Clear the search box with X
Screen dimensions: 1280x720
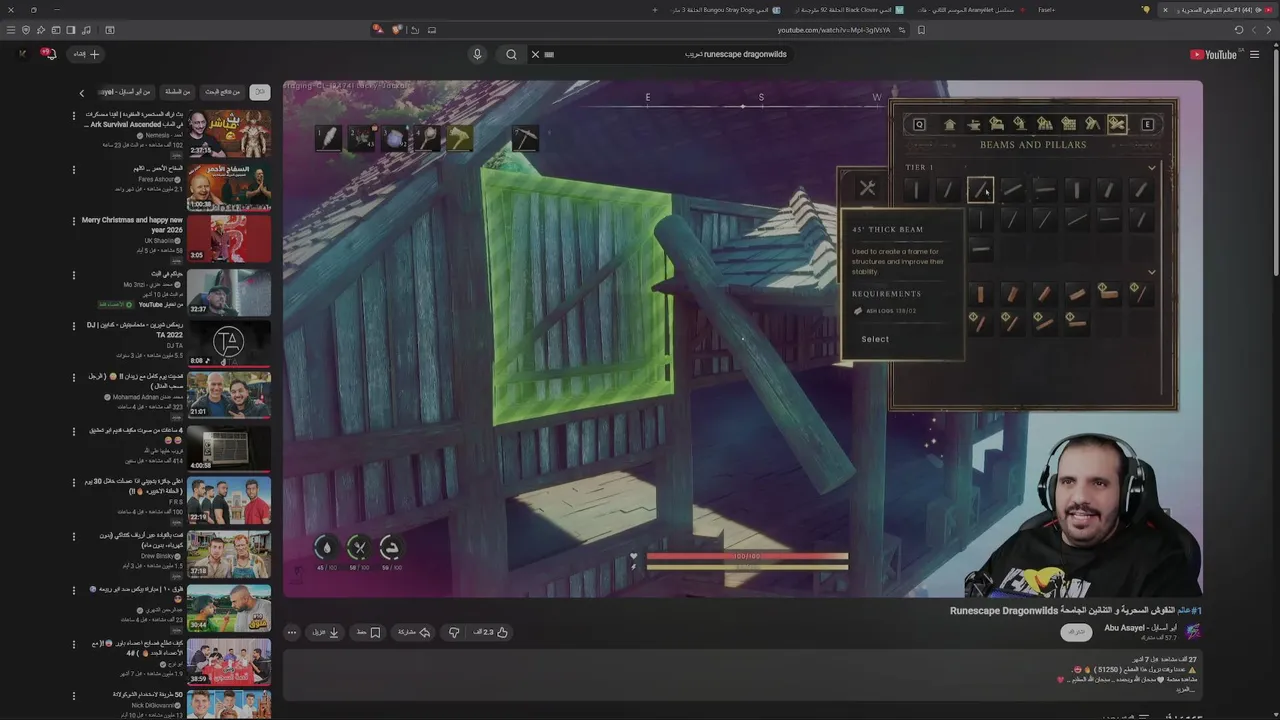535,54
